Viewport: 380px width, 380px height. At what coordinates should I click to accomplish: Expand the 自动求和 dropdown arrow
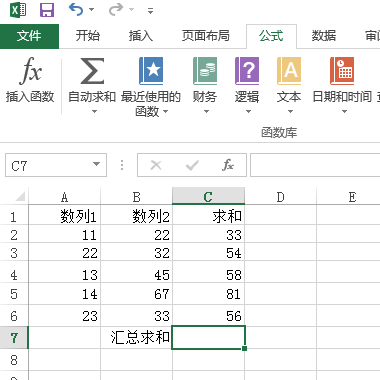tap(94, 111)
